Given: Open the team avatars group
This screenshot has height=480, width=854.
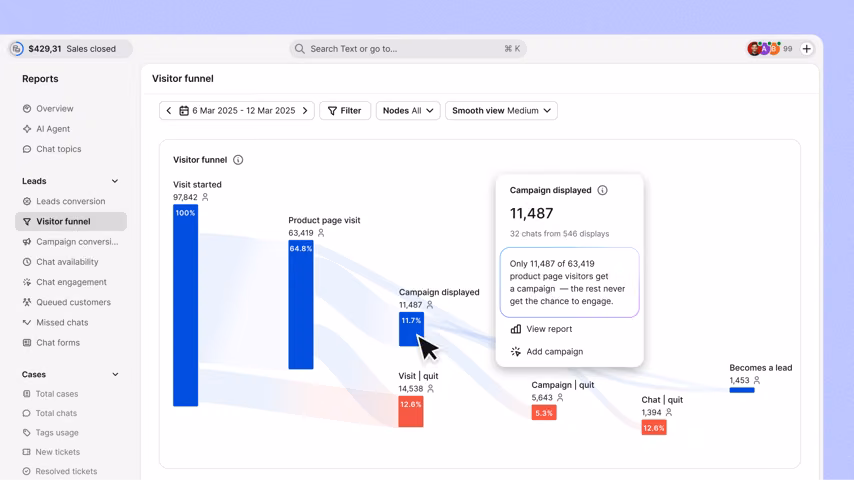Looking at the screenshot, I should pos(764,48).
